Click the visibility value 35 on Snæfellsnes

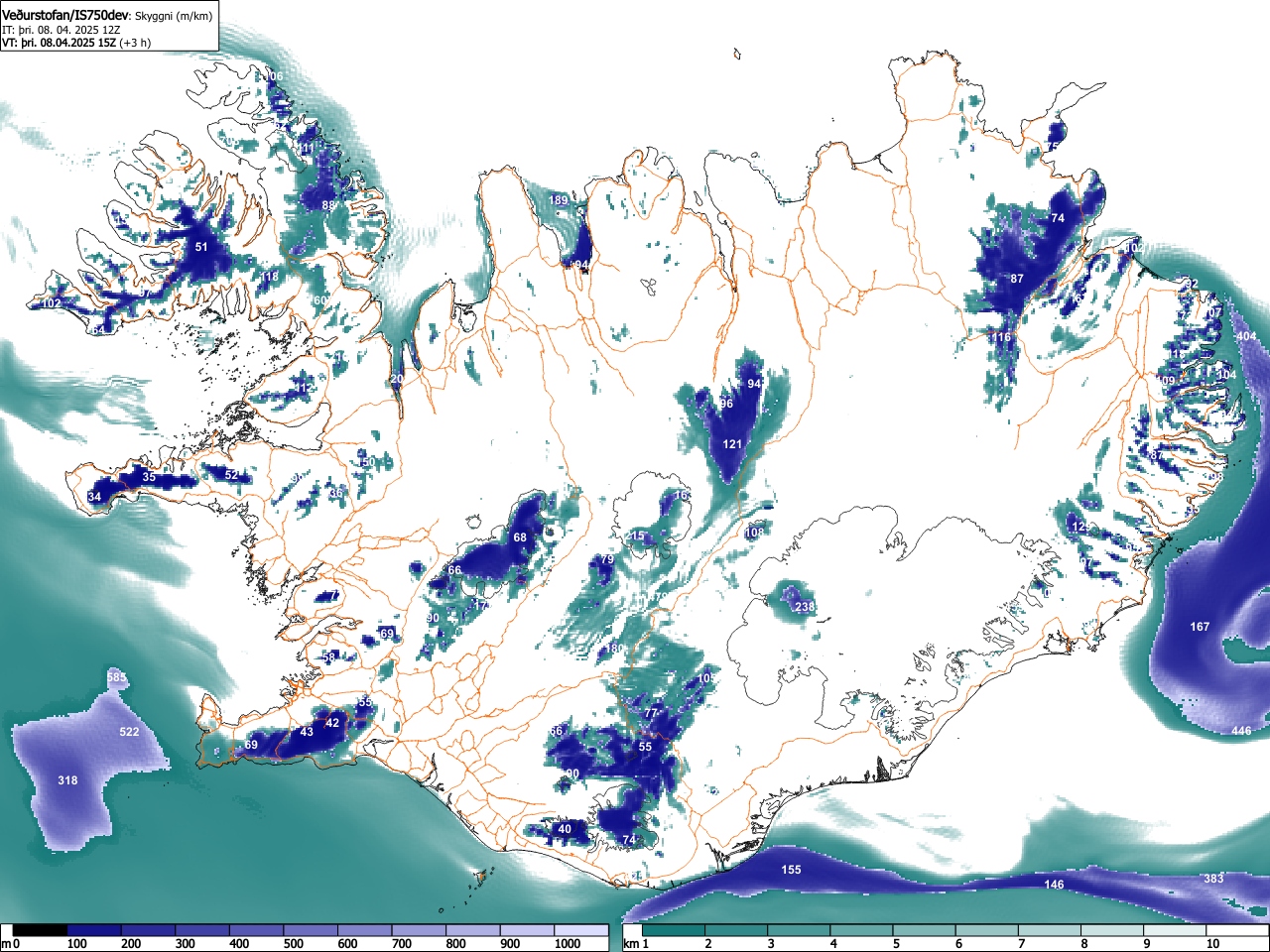point(149,477)
